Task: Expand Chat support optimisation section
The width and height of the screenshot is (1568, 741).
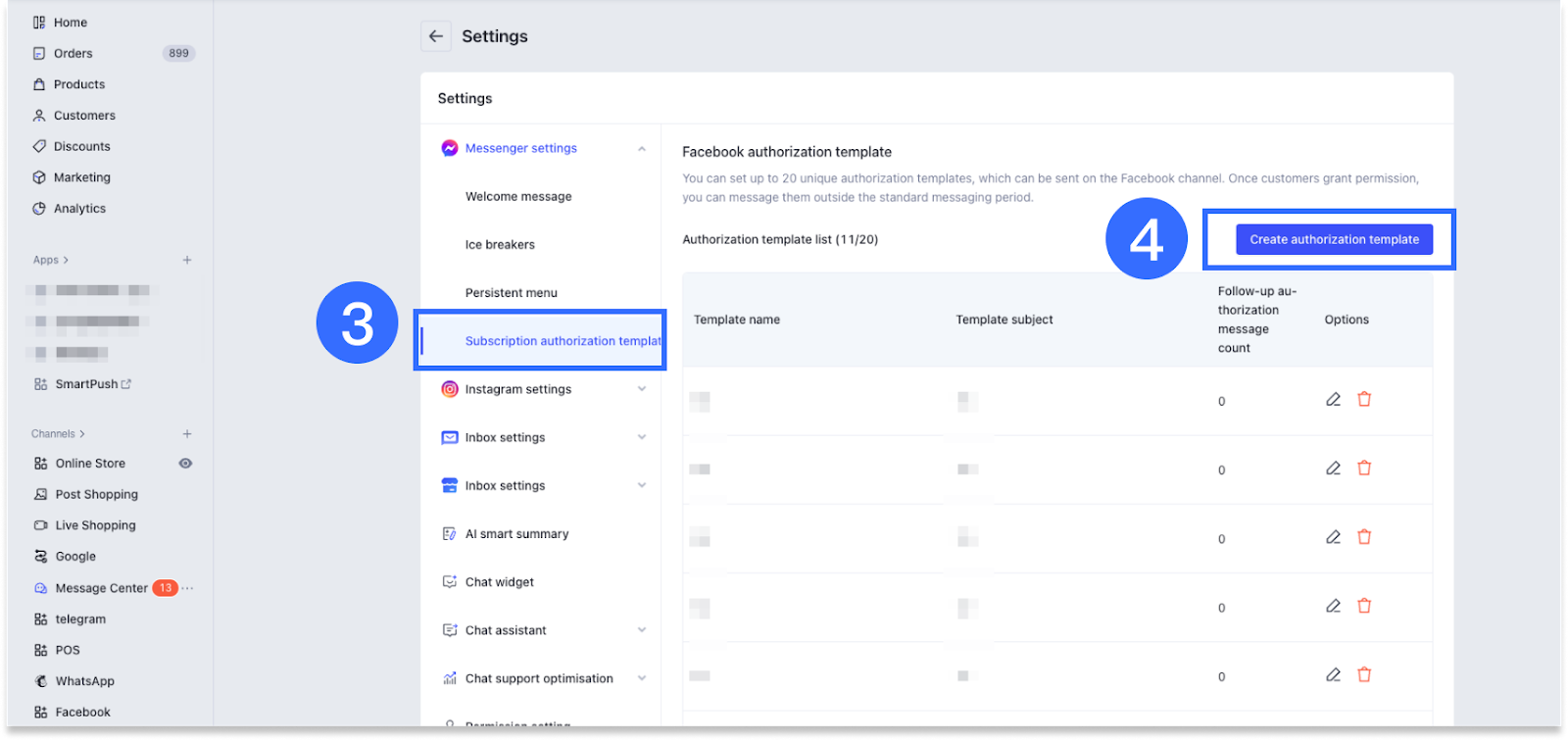Action: click(x=642, y=678)
